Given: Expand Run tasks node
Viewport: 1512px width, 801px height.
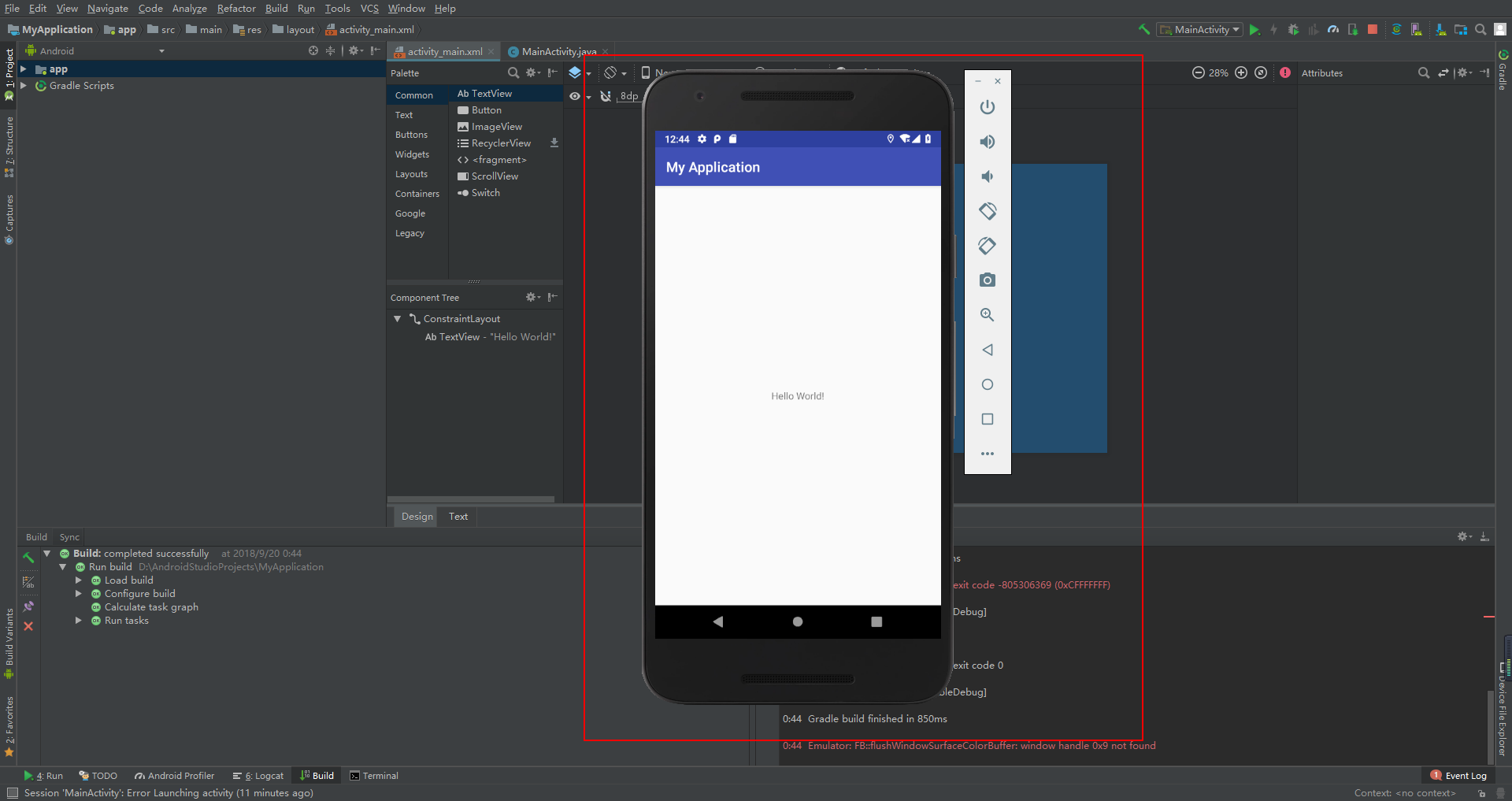Looking at the screenshot, I should pyautogui.click(x=79, y=620).
